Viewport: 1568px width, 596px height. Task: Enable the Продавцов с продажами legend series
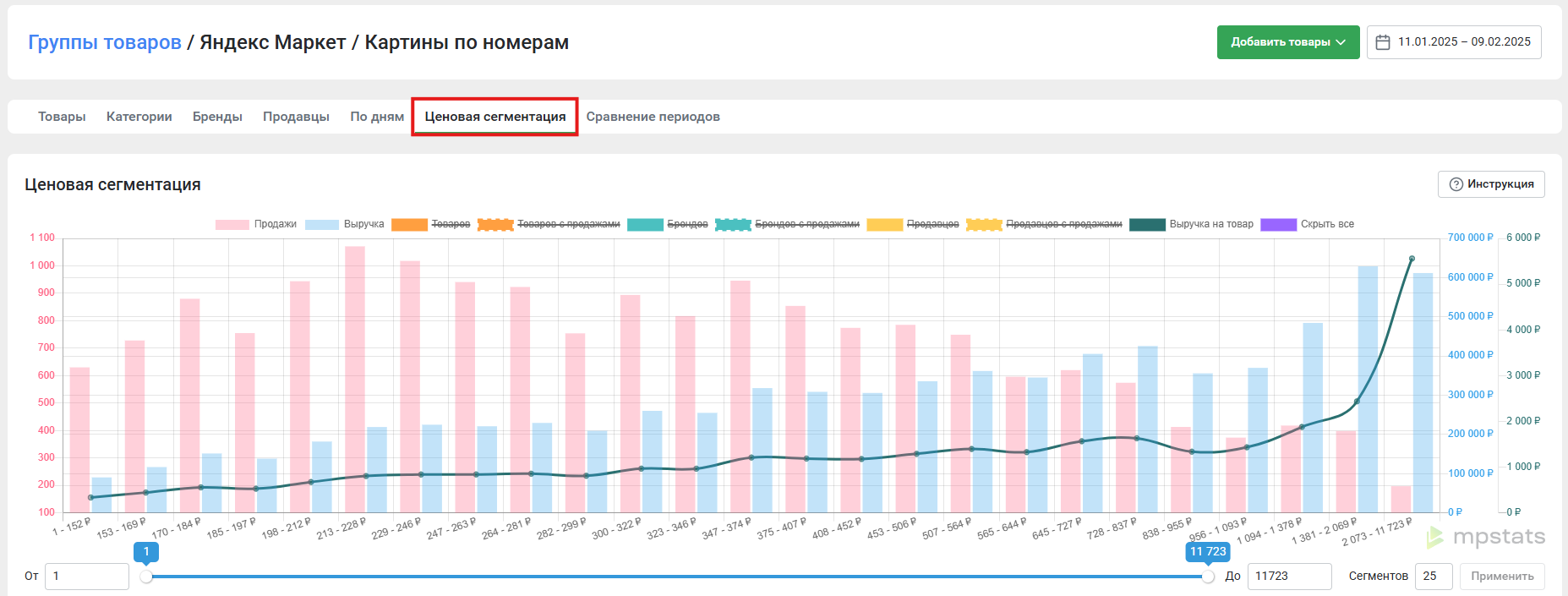pos(1044,224)
